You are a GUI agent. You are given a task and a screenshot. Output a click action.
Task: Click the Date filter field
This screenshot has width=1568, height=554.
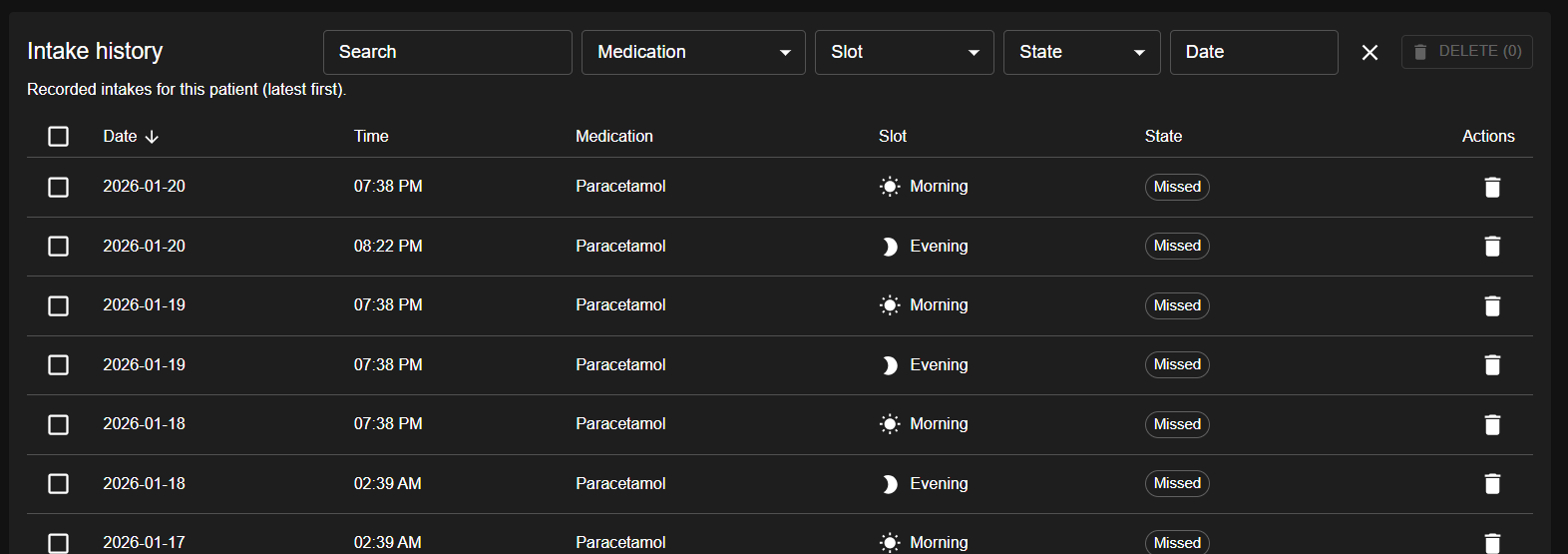coord(1253,52)
